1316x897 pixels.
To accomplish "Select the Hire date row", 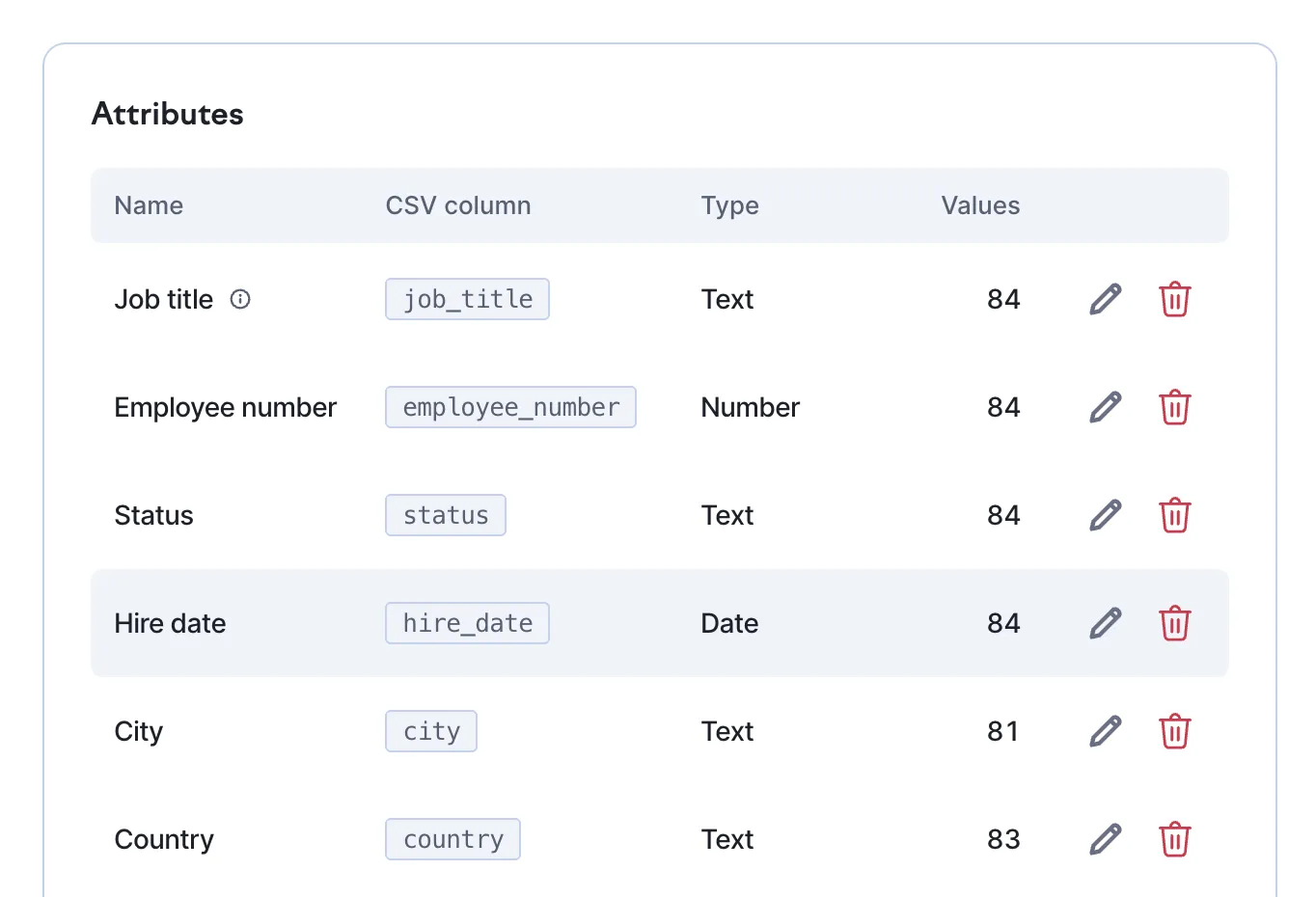I will (x=660, y=623).
